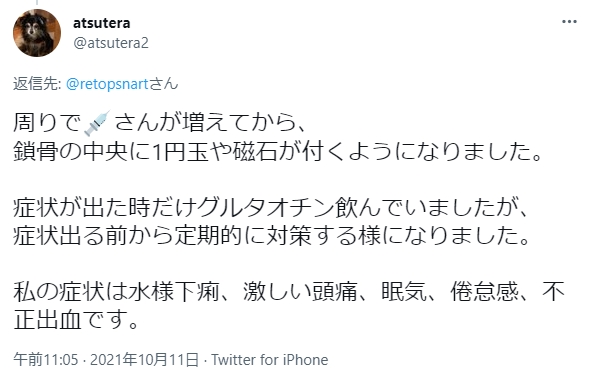Click the line starting with 症状出る前から

272,236
